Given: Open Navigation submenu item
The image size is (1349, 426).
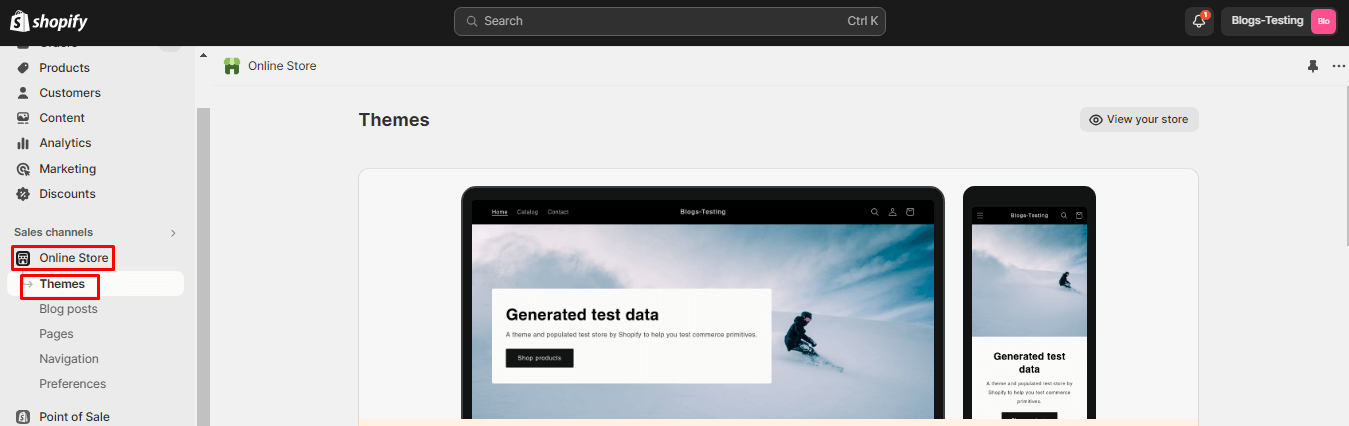Looking at the screenshot, I should coord(69,359).
